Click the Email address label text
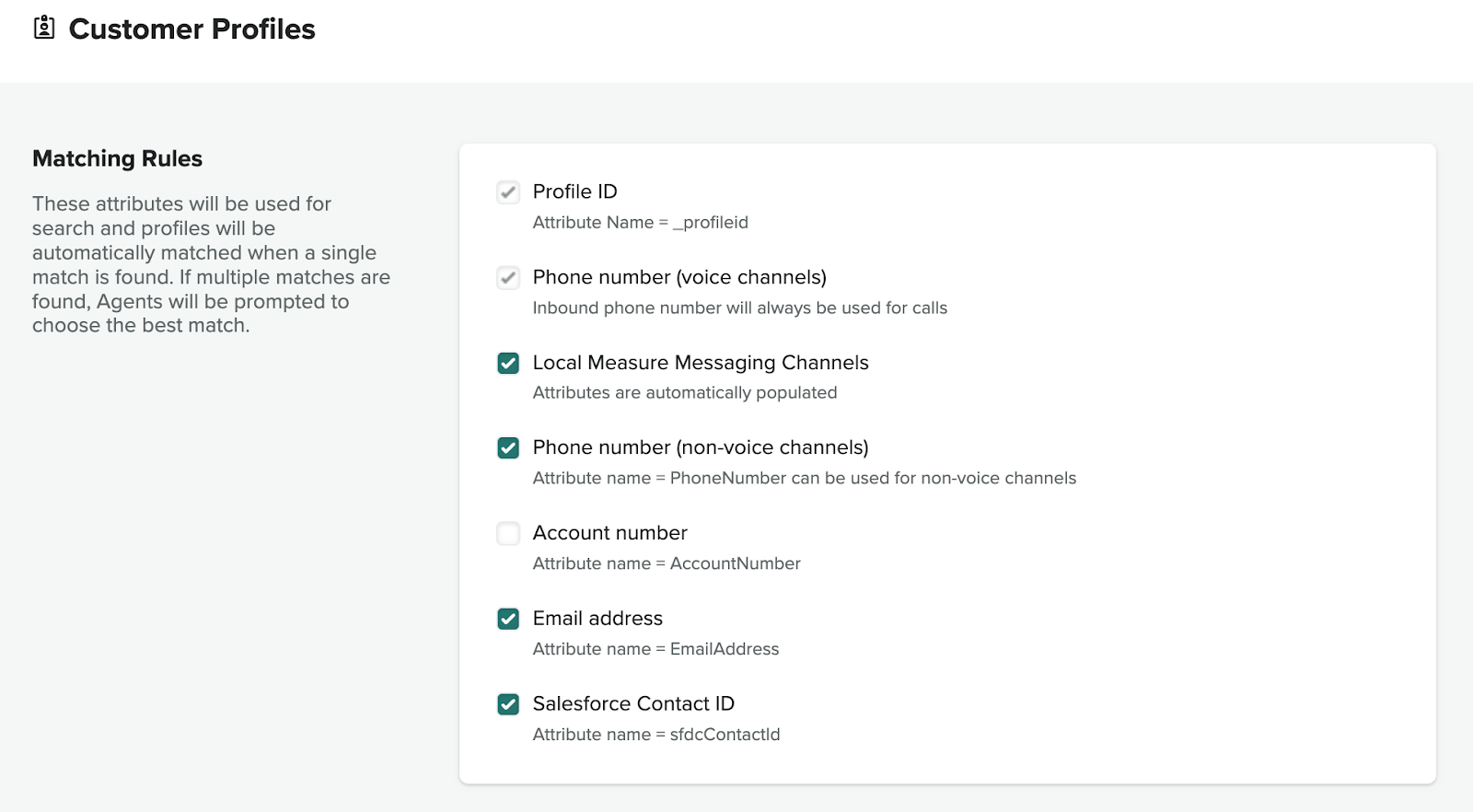Viewport: 1473px width, 812px height. 597,619
